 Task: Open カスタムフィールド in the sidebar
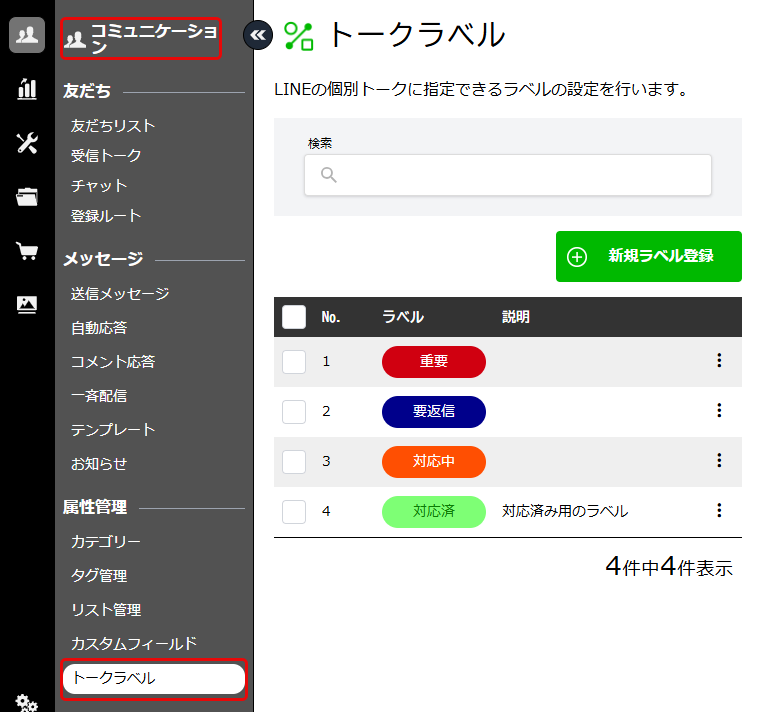(134, 644)
